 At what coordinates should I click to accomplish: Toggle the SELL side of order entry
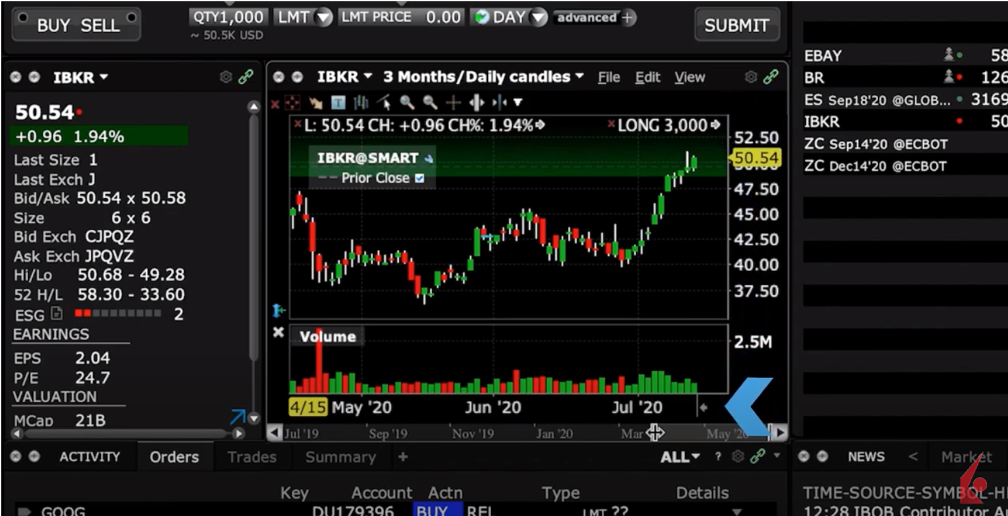coord(100,25)
